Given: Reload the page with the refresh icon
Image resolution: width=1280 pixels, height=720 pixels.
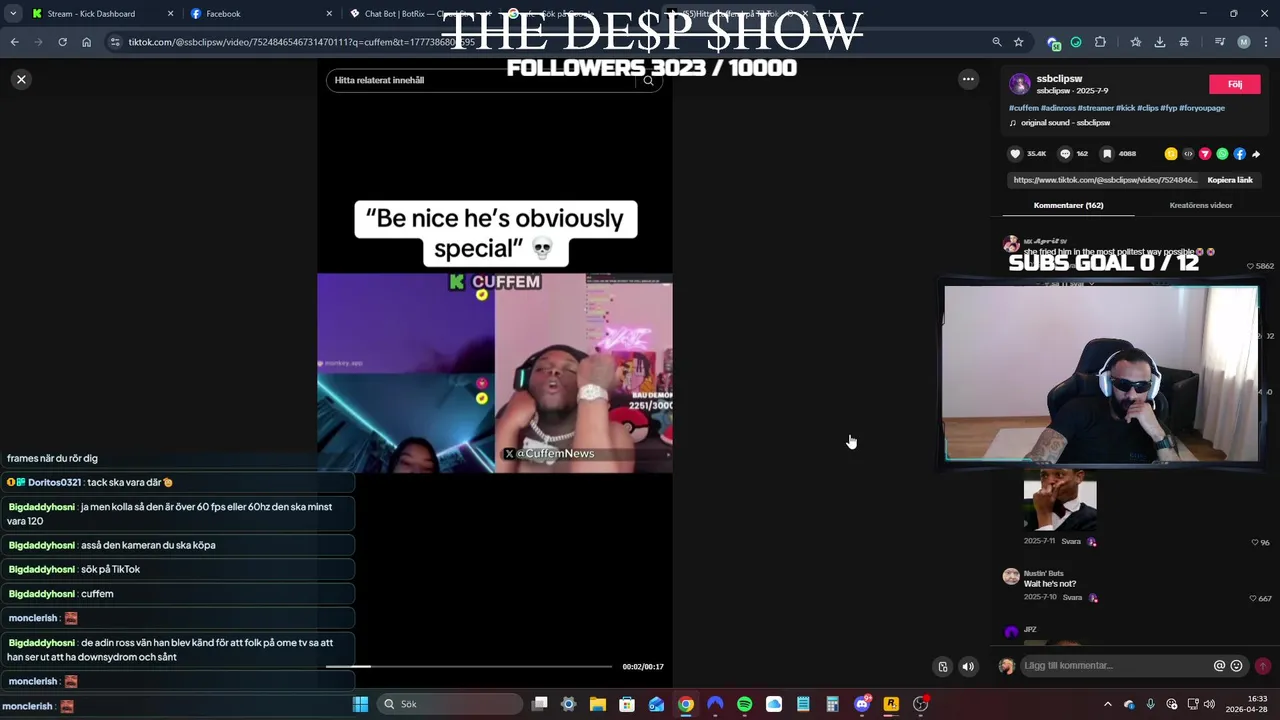Looking at the screenshot, I should pos(62,42).
